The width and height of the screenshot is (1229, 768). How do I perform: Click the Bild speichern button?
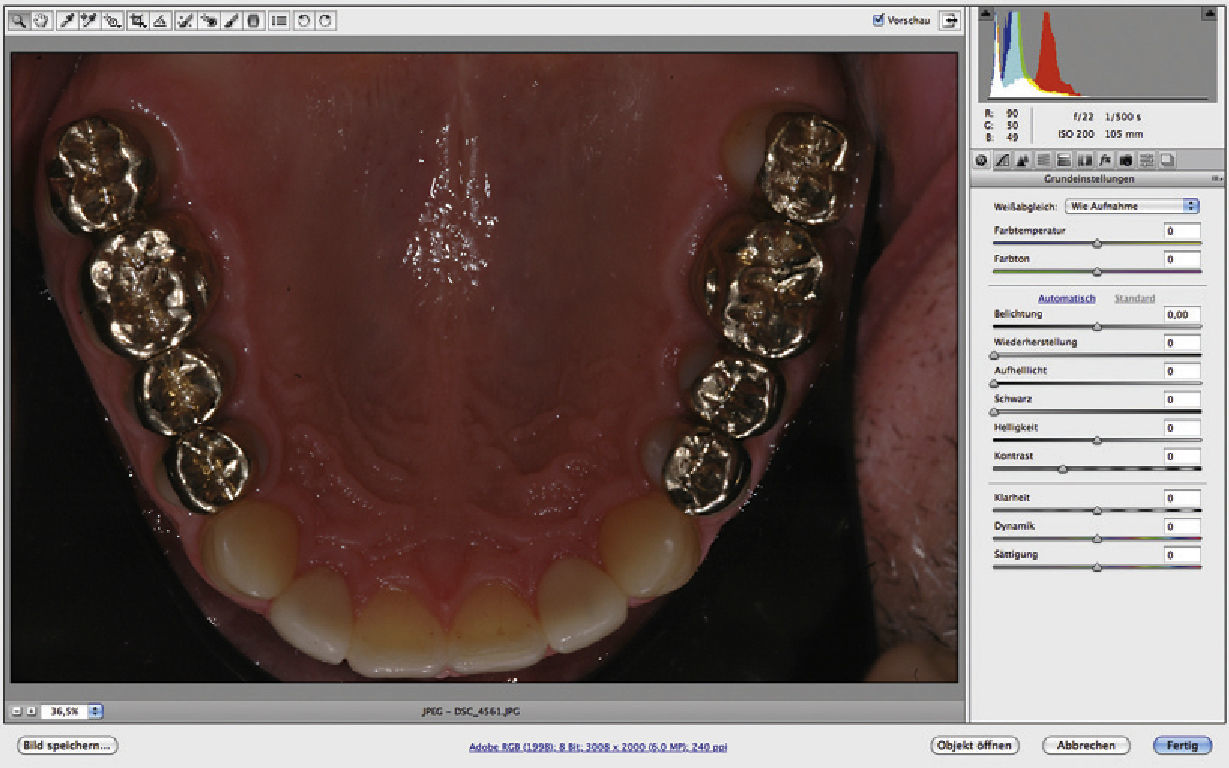coord(67,745)
